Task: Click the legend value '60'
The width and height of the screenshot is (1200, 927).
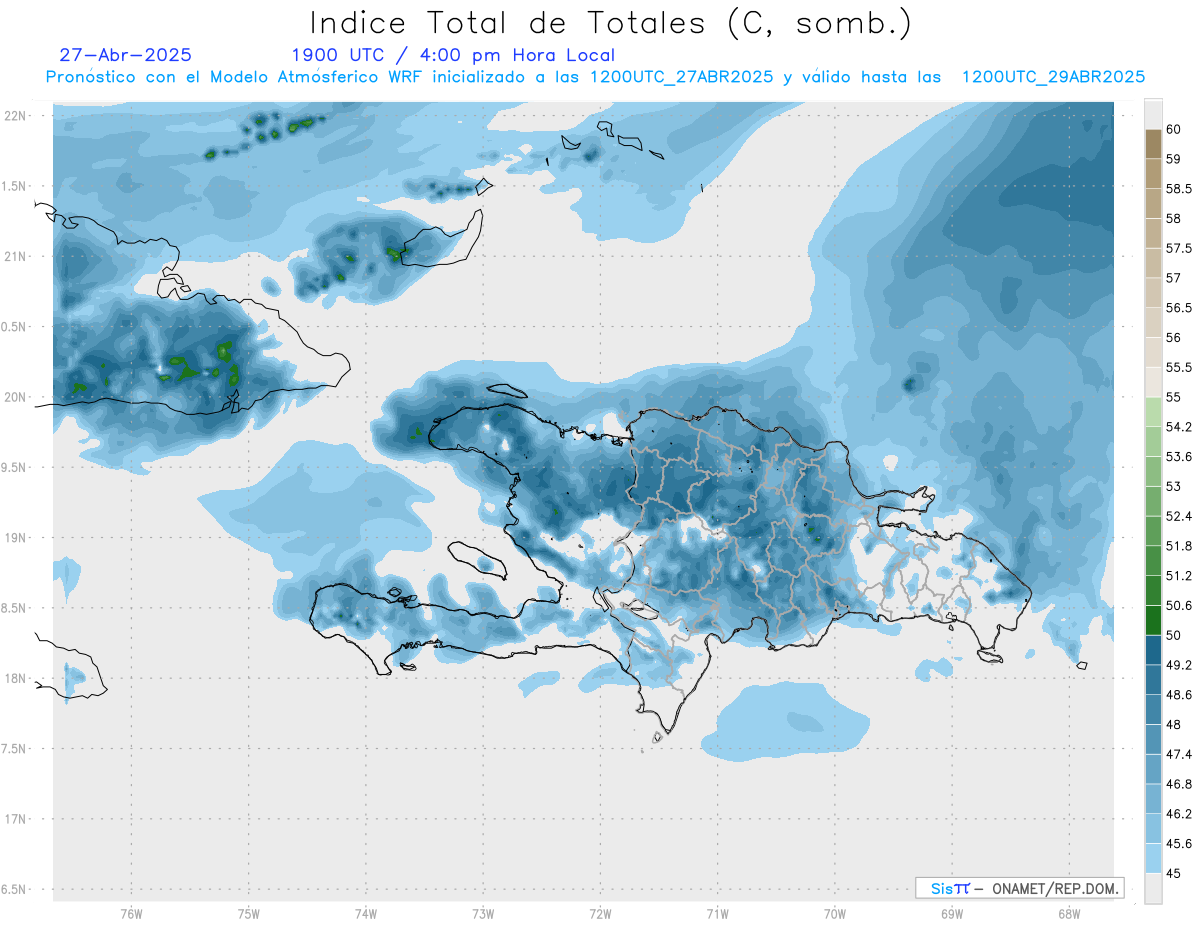Action: point(1173,129)
